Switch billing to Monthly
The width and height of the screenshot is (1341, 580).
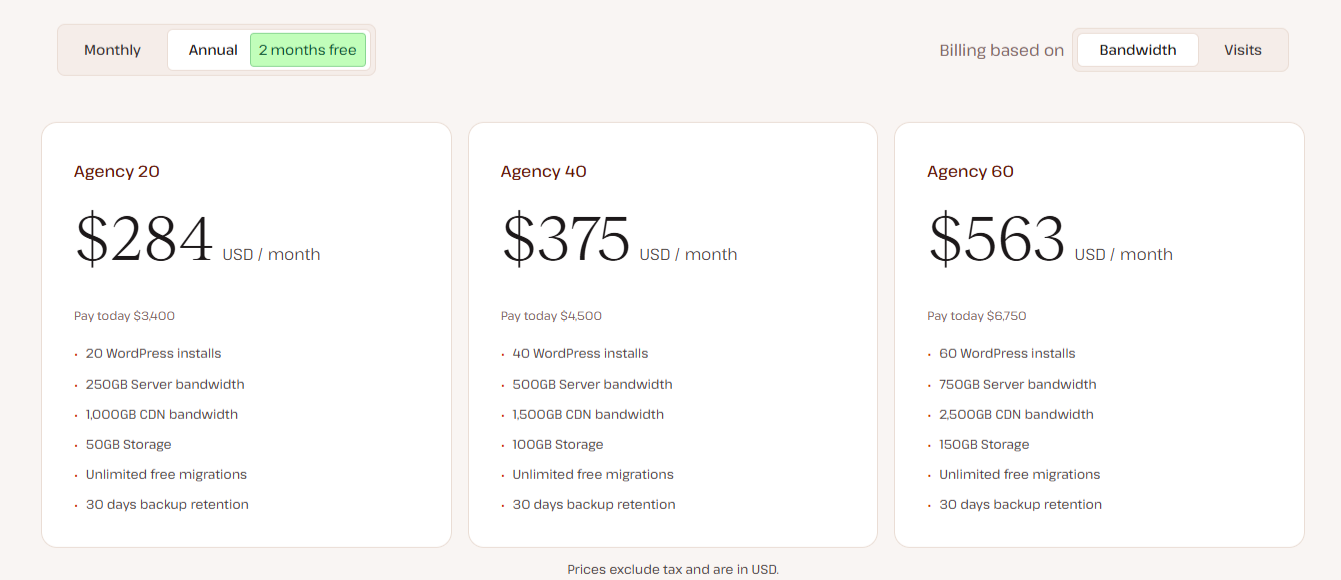tap(112, 50)
